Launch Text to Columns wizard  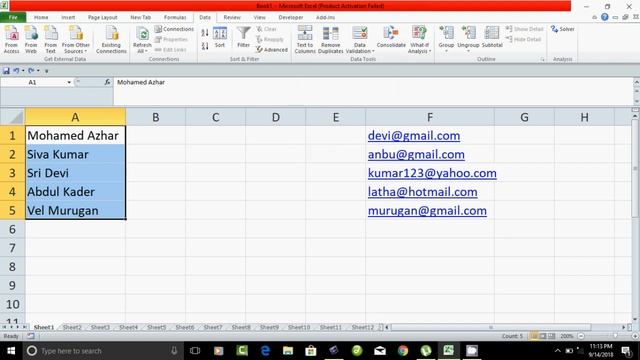click(305, 39)
